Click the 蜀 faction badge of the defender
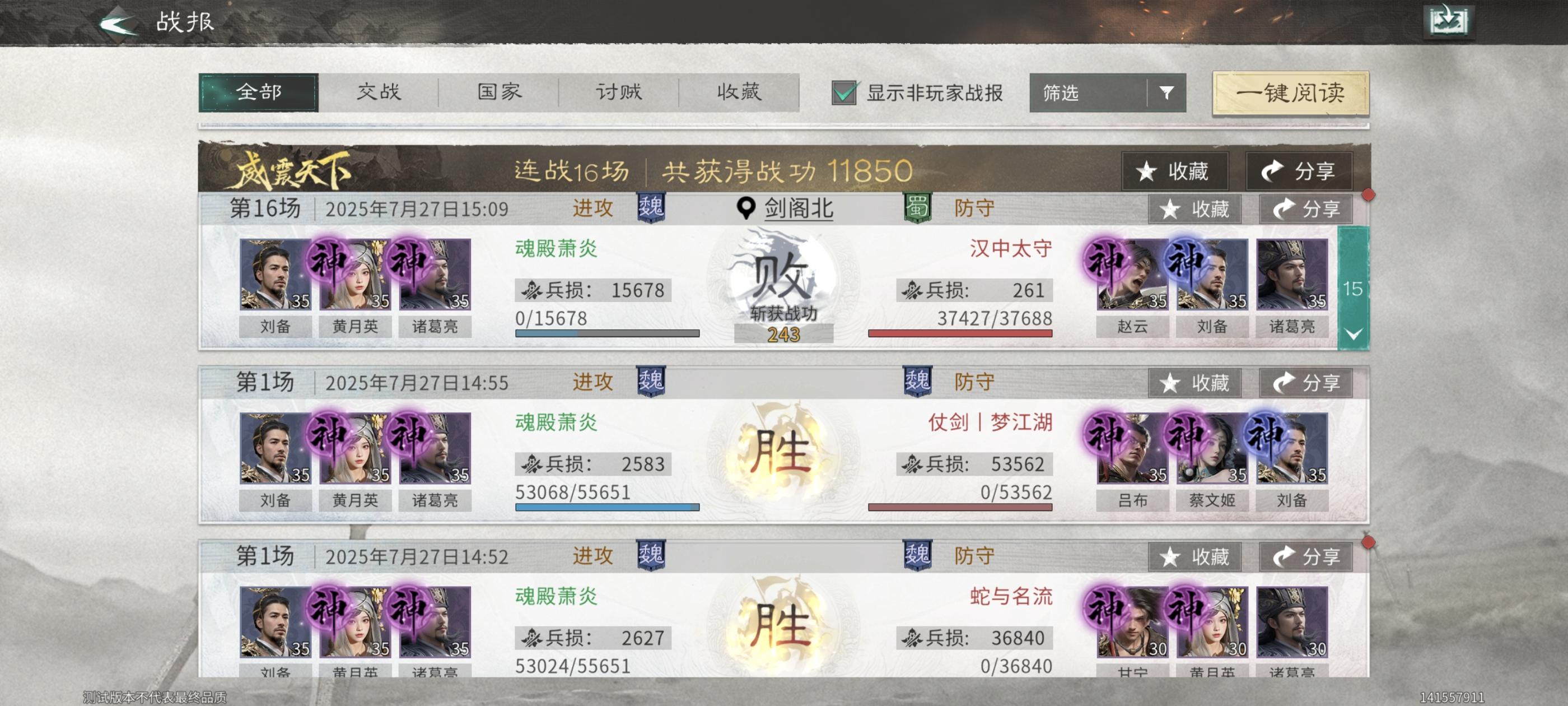This screenshot has height=706, width=1568. (x=917, y=208)
